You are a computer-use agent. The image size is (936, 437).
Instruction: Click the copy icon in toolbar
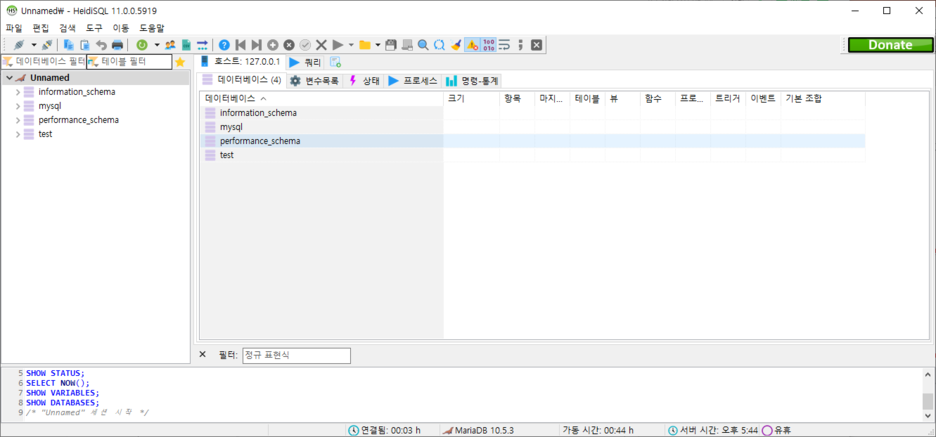coord(69,45)
